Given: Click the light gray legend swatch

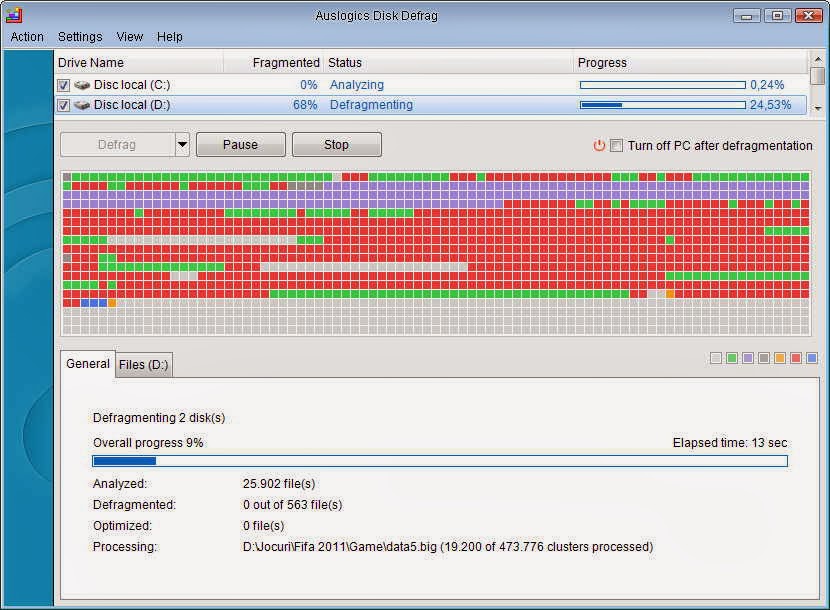Looking at the screenshot, I should pyautogui.click(x=716, y=358).
